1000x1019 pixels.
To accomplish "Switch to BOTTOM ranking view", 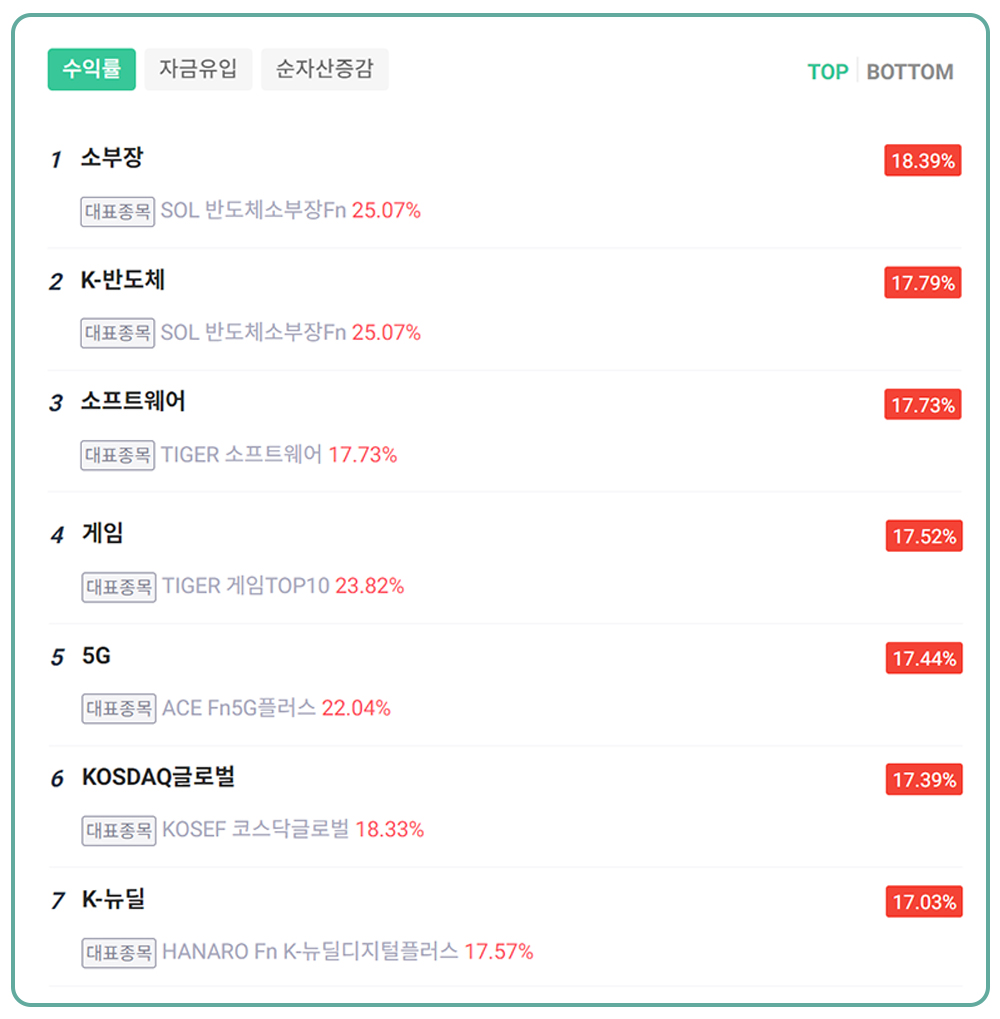I will [909, 72].
